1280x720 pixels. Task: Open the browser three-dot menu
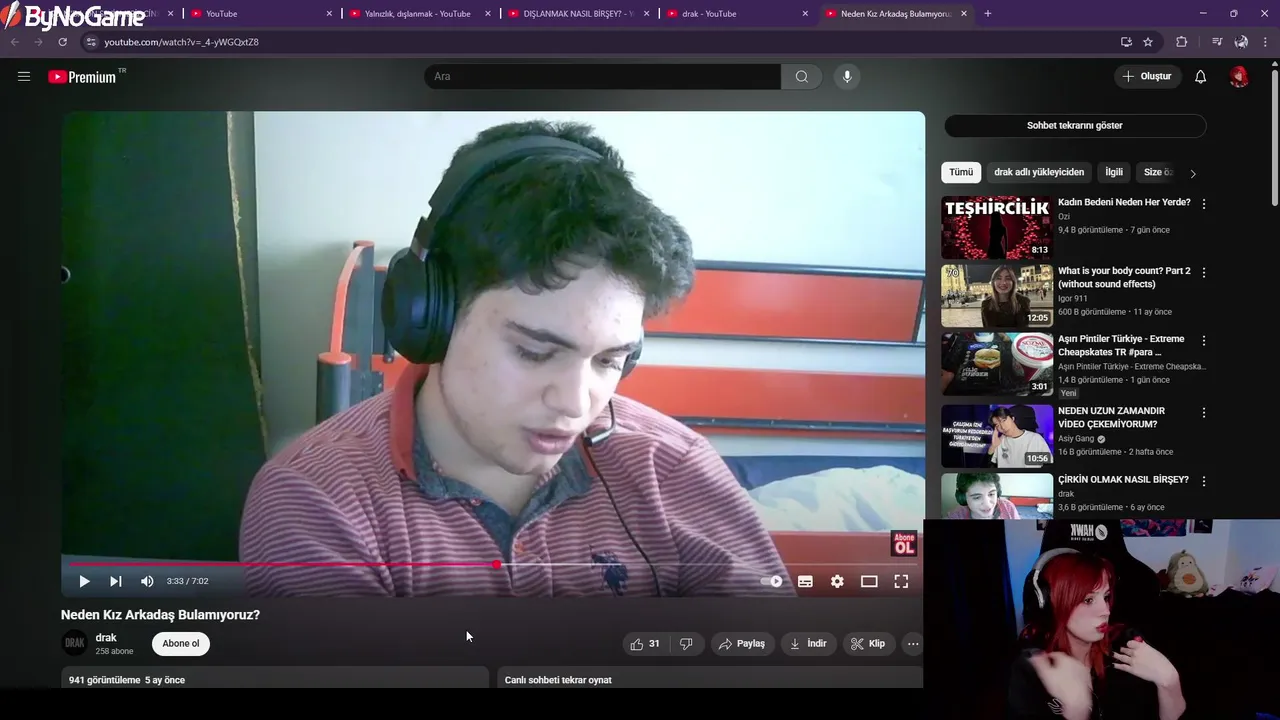tap(1266, 42)
